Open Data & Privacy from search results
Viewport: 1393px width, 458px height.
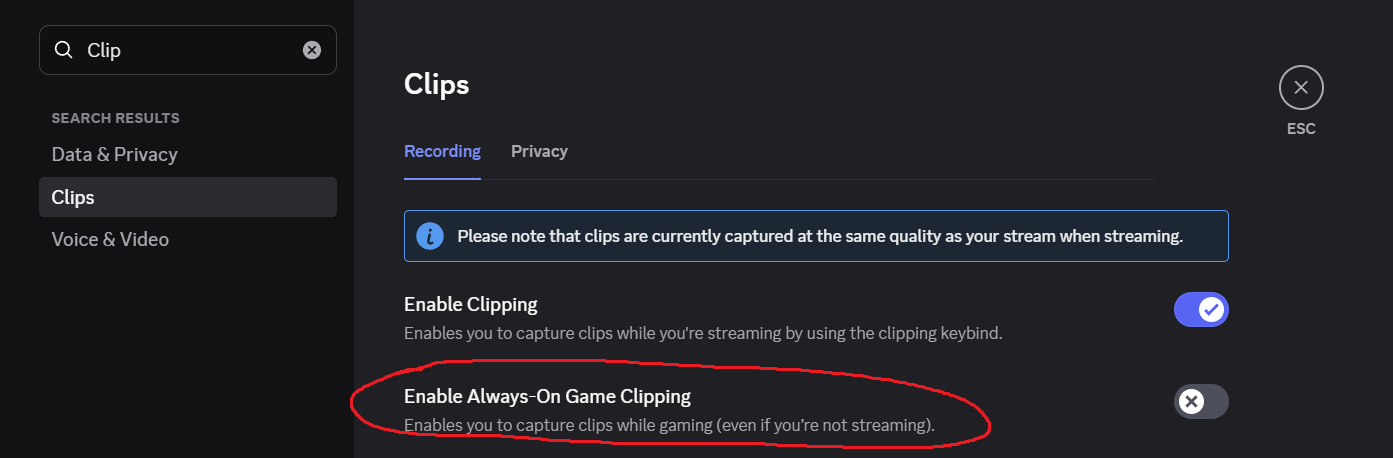pyautogui.click(x=114, y=154)
